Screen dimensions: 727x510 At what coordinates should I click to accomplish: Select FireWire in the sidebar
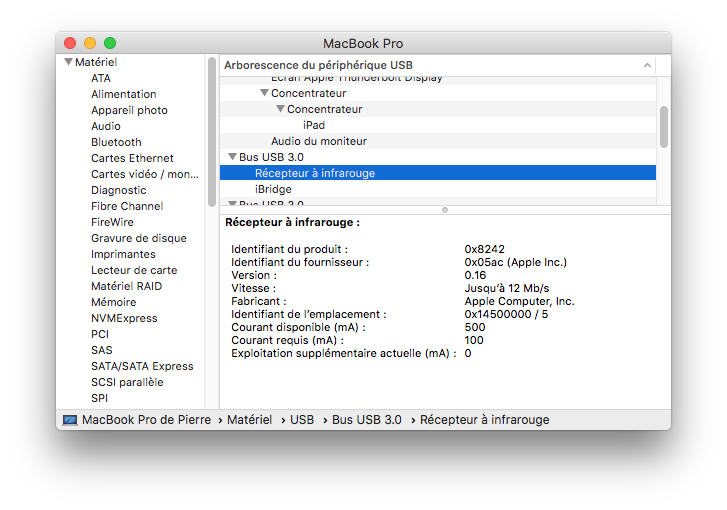pos(112,222)
